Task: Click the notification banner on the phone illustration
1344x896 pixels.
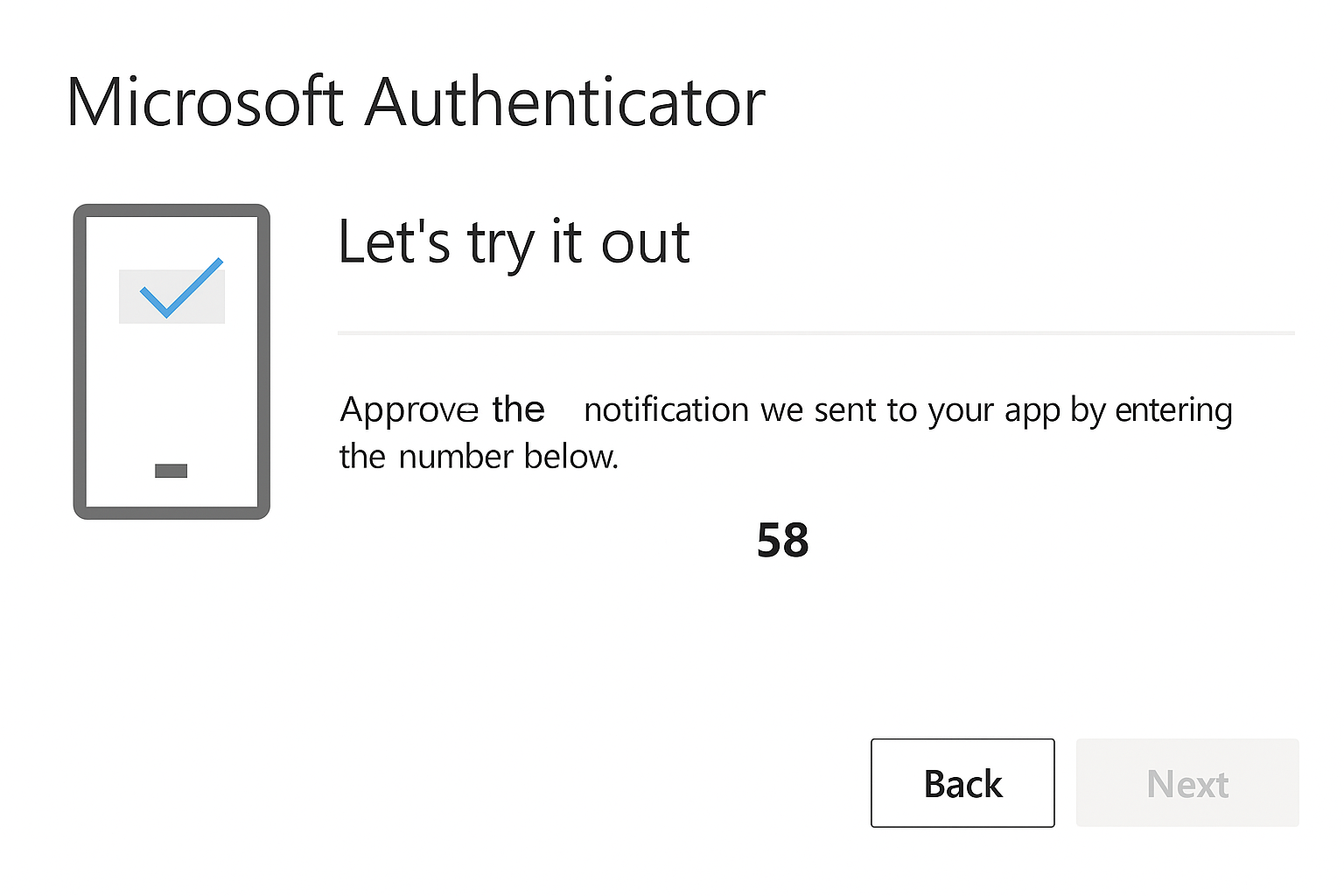Action: click(171, 295)
